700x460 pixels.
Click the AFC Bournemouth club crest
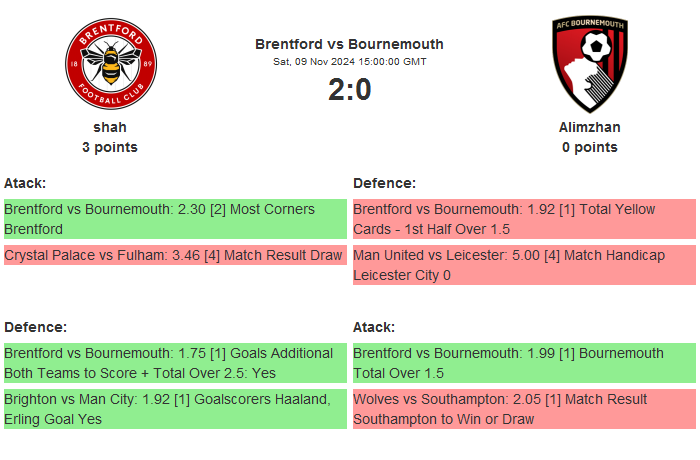[x=589, y=64]
